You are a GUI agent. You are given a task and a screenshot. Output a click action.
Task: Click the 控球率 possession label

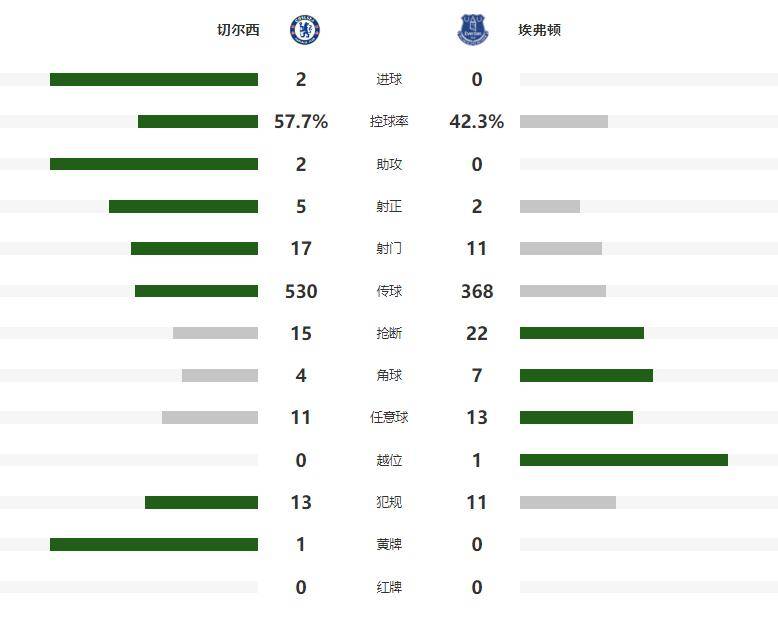pos(389,122)
